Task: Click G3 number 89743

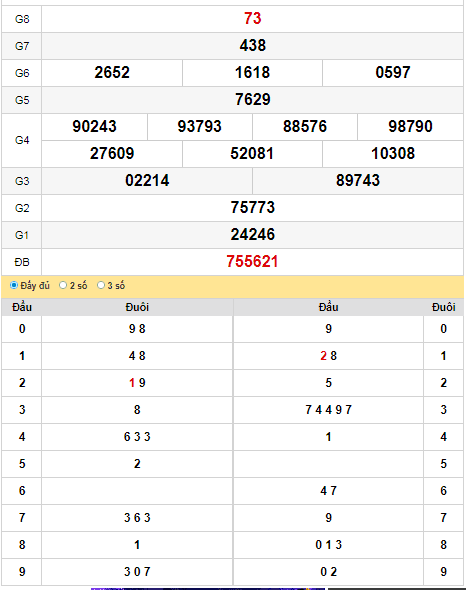Action: coord(358,181)
